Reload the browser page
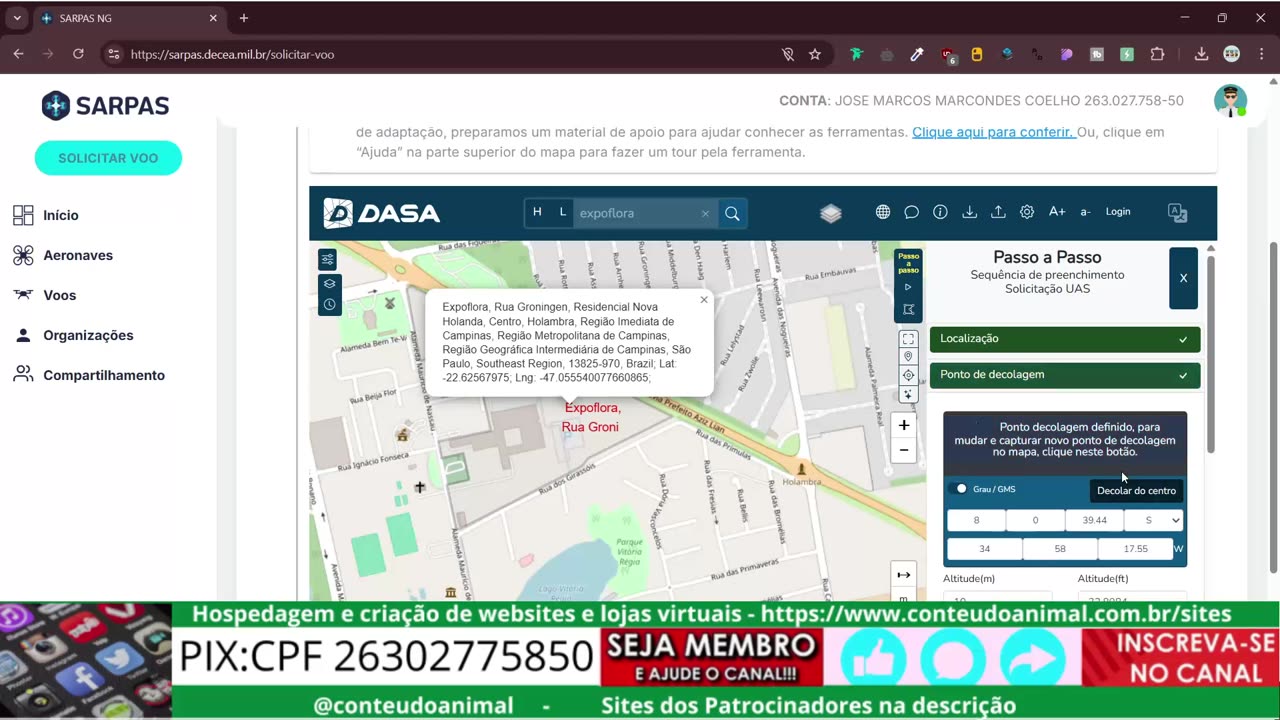Image resolution: width=1280 pixels, height=720 pixels. [78, 54]
